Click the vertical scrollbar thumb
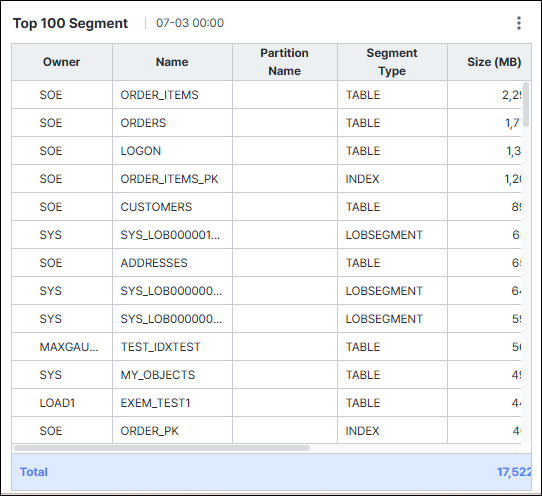This screenshot has width=542, height=496. (526, 104)
